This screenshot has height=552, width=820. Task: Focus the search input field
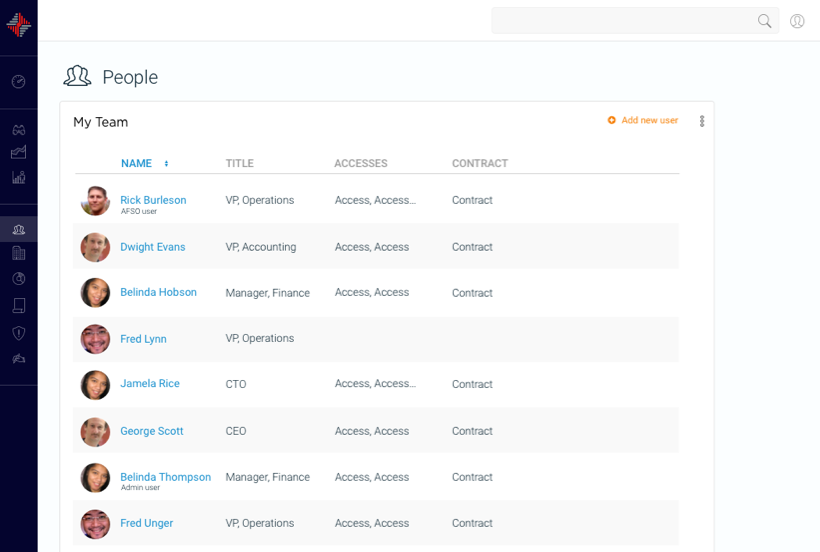tap(620, 21)
